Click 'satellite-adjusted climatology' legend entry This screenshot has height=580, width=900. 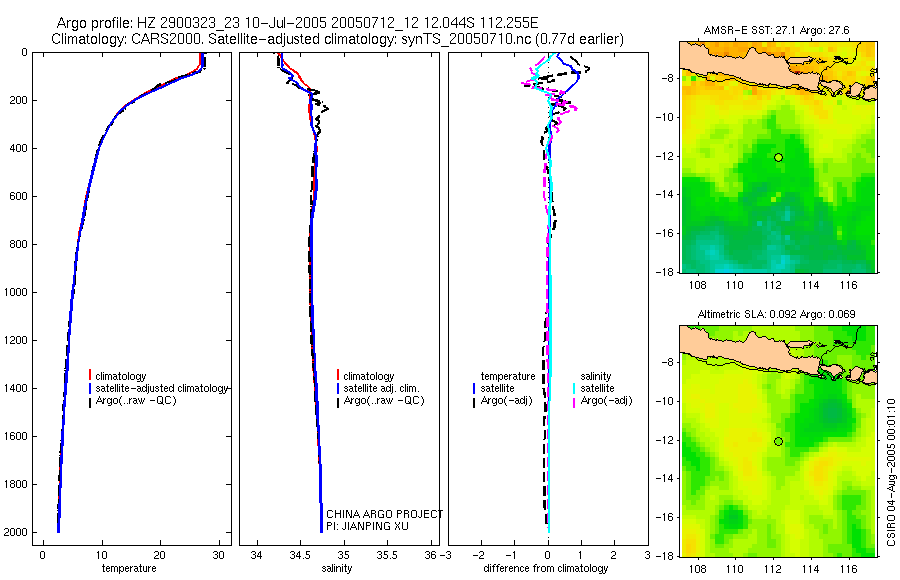tap(162, 388)
